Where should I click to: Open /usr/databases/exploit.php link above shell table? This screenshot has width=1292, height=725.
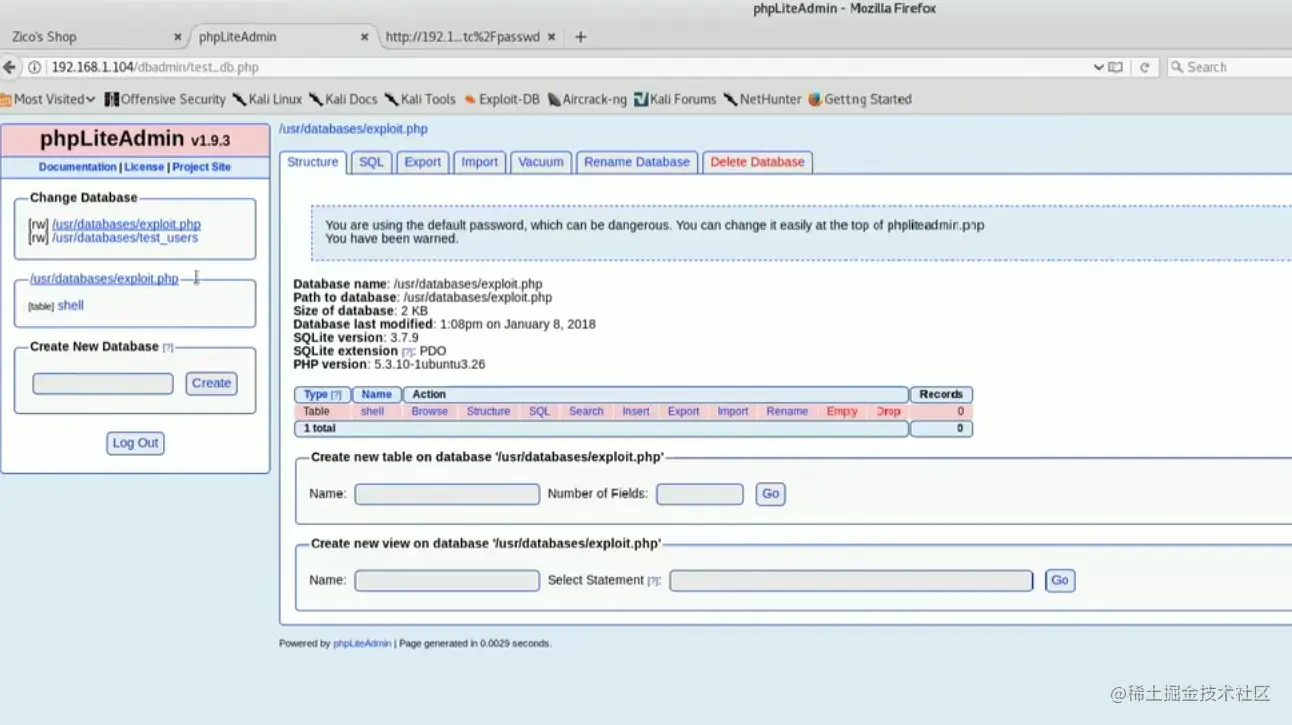pos(104,279)
